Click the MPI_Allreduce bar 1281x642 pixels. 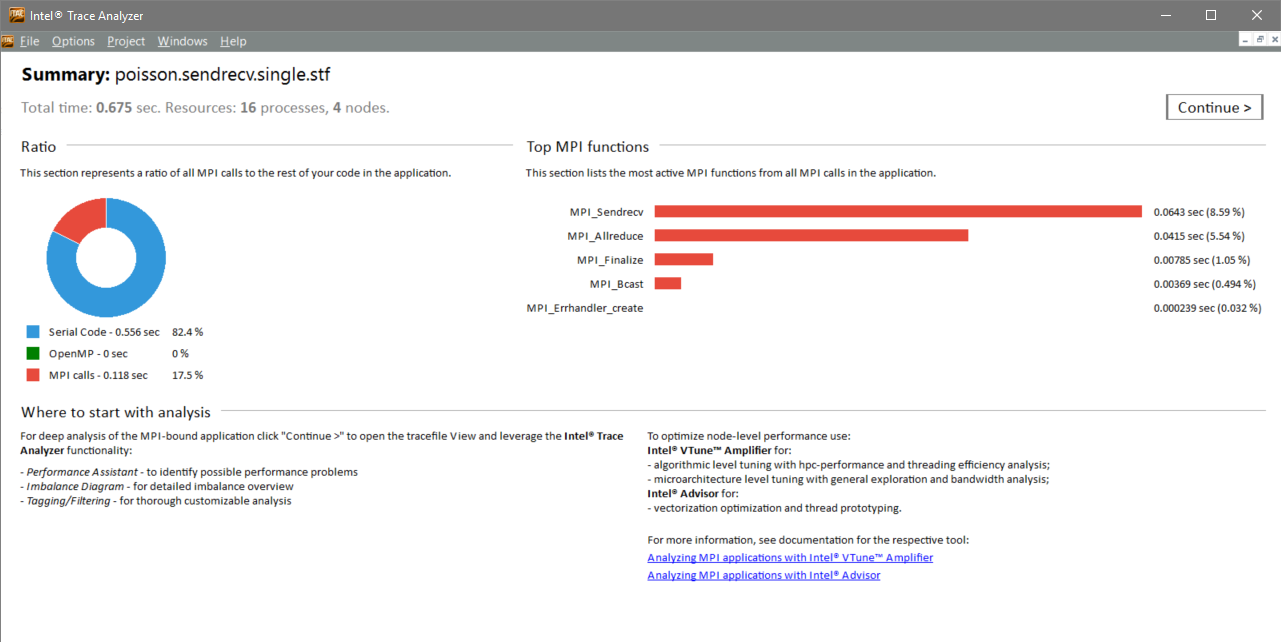pyautogui.click(x=811, y=235)
